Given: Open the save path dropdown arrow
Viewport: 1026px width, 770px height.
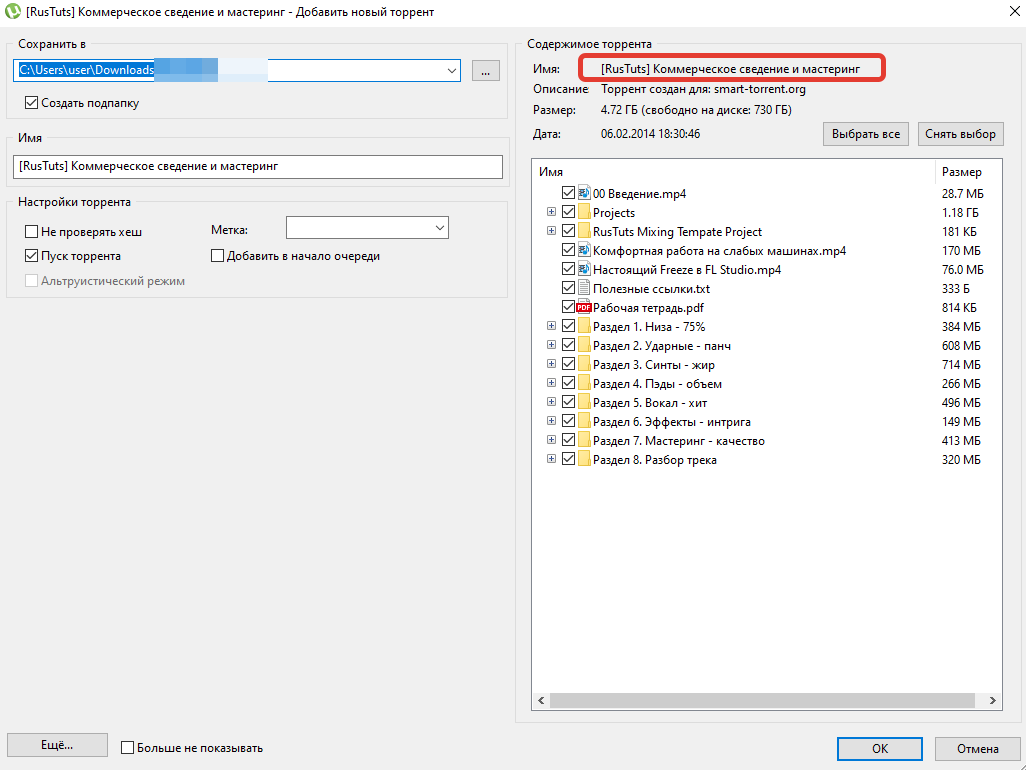Looking at the screenshot, I should [451, 70].
